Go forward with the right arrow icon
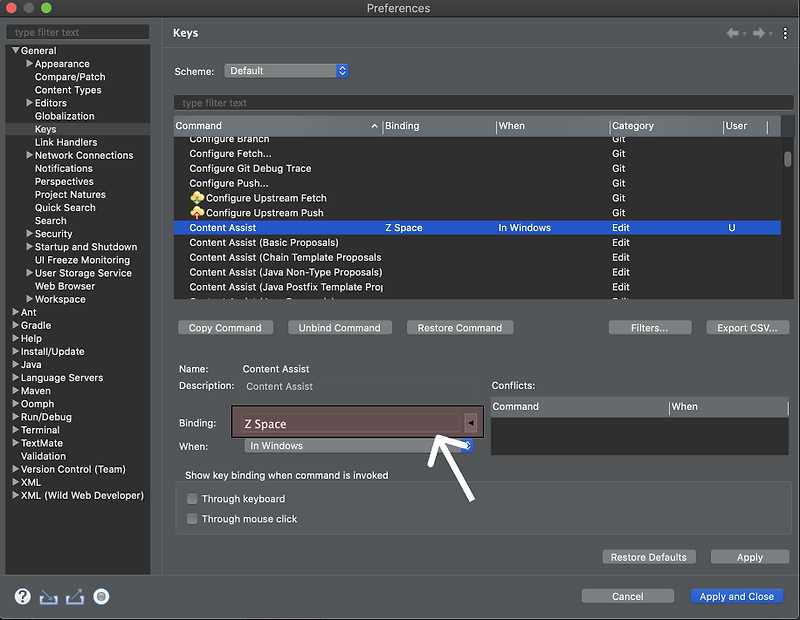This screenshot has height=620, width=800. 759,33
